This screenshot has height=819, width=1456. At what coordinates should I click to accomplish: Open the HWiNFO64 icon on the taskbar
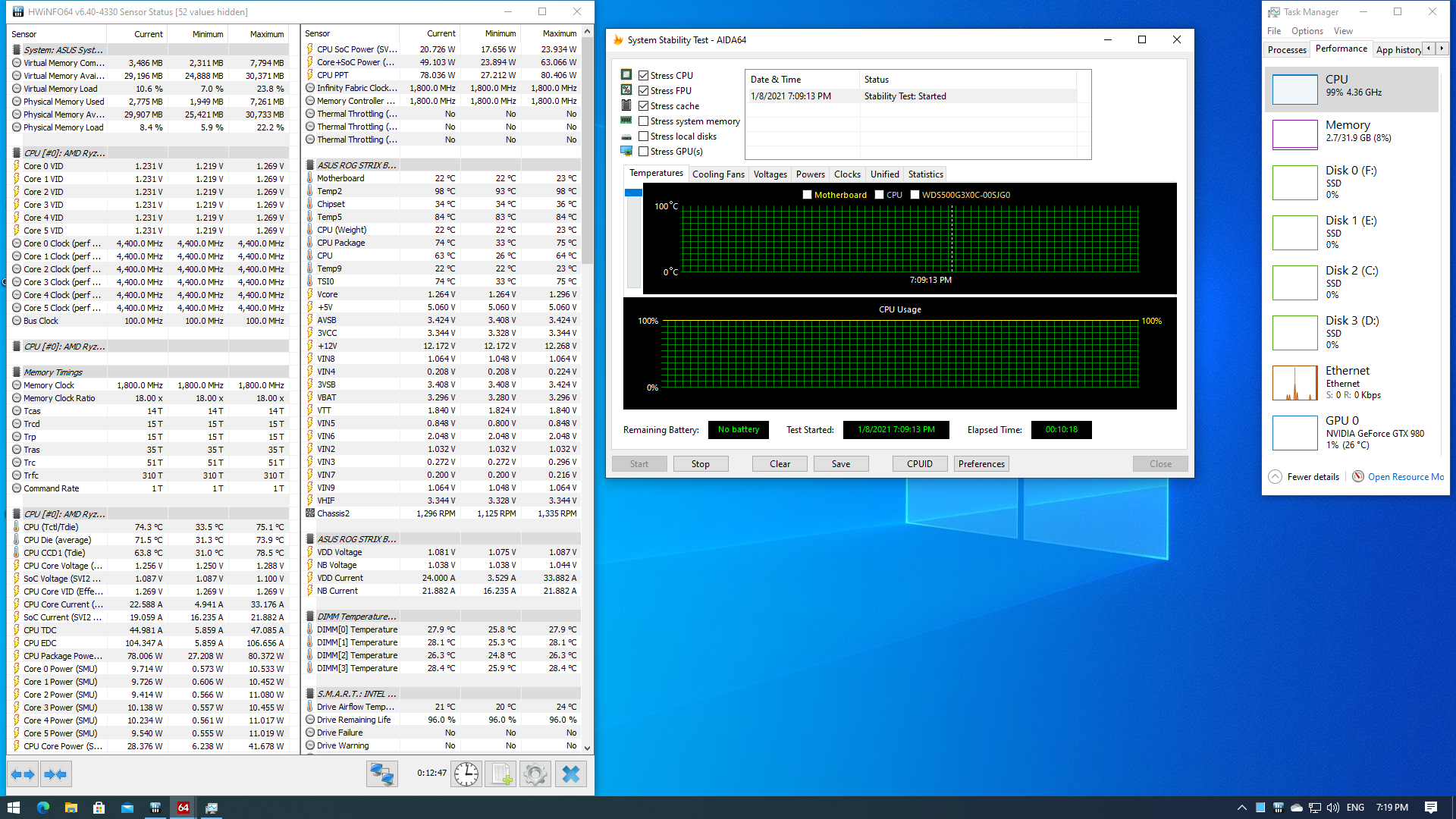183,807
